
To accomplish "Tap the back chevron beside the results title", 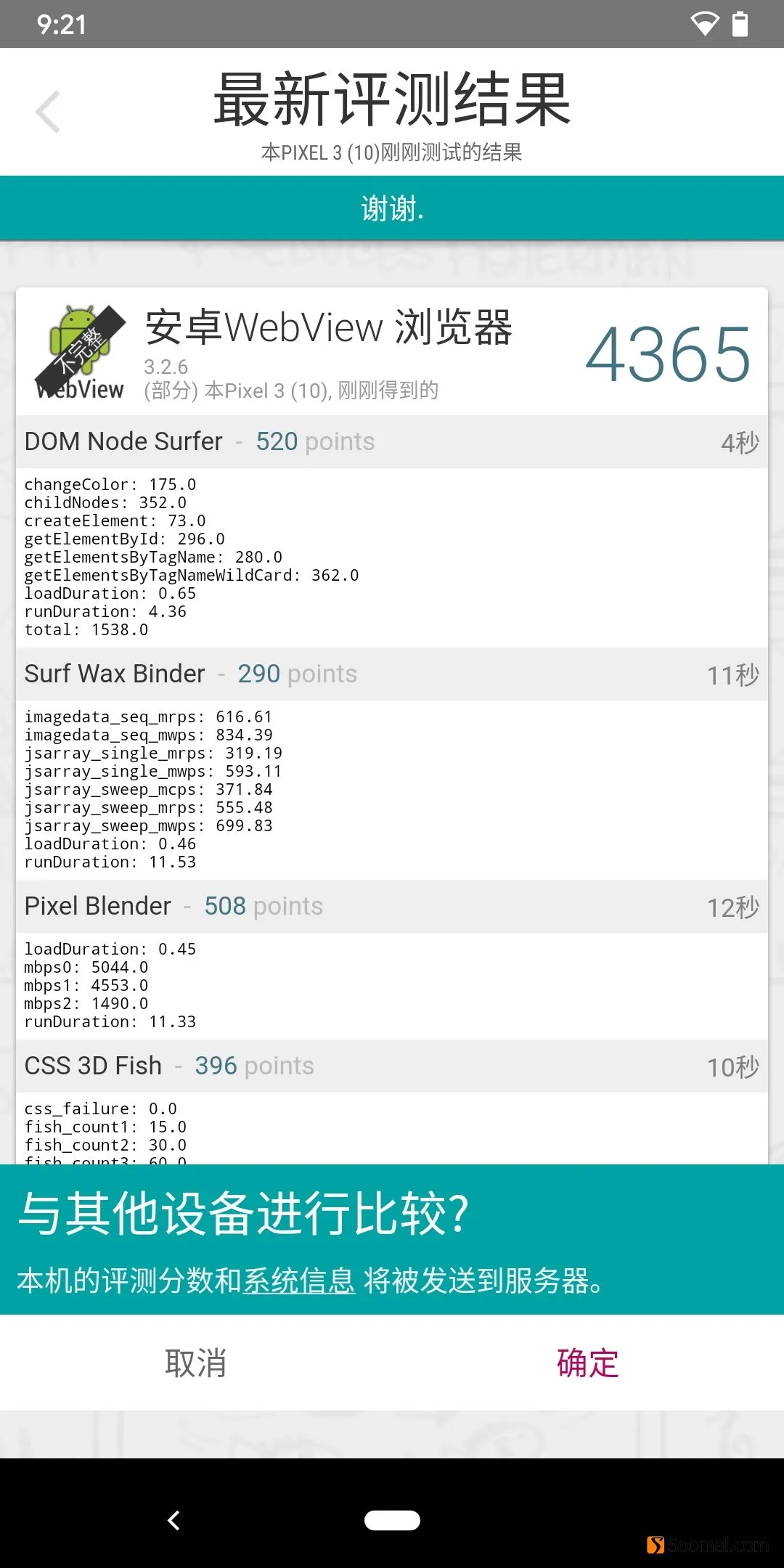I will tap(48, 113).
